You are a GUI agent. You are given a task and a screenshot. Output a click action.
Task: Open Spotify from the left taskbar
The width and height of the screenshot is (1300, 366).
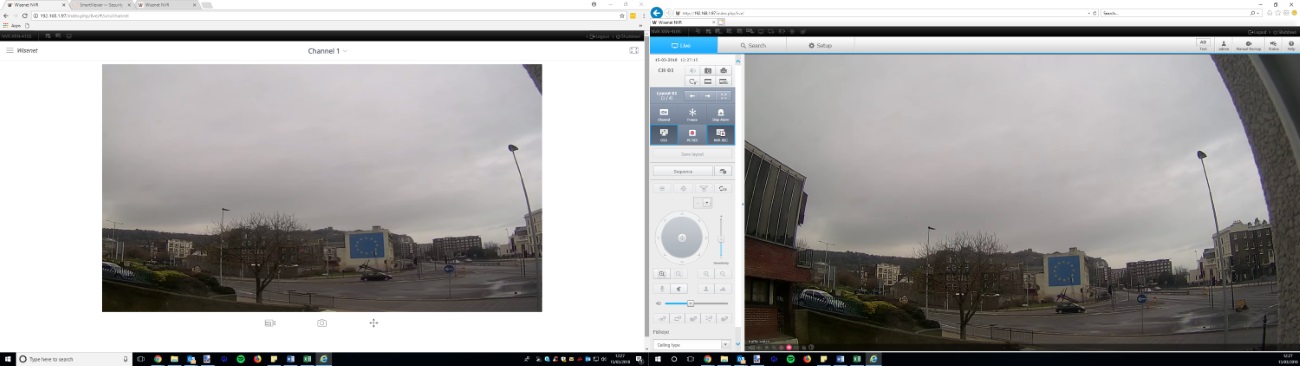click(241, 359)
